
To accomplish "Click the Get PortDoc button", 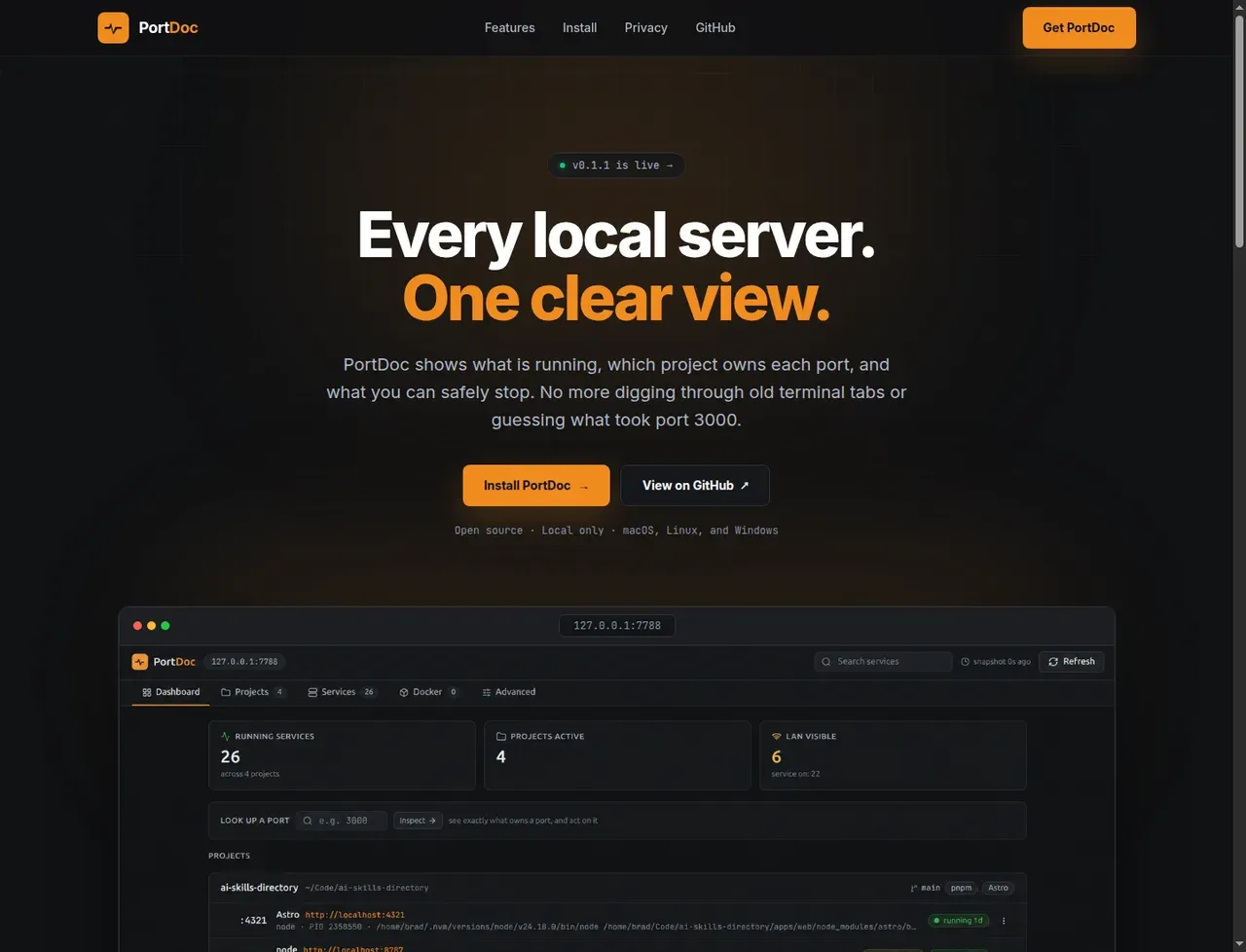I will 1079,27.
